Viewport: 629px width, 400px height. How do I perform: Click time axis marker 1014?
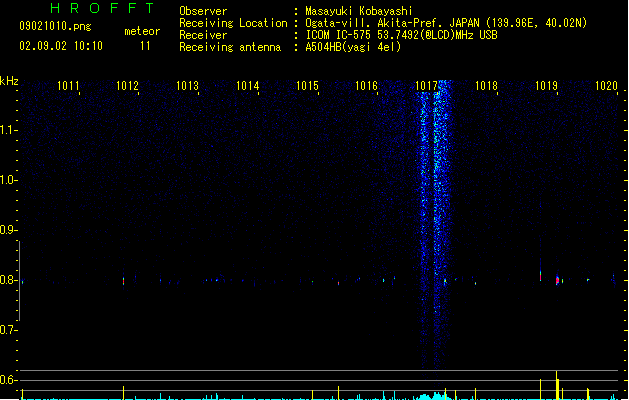point(248,86)
